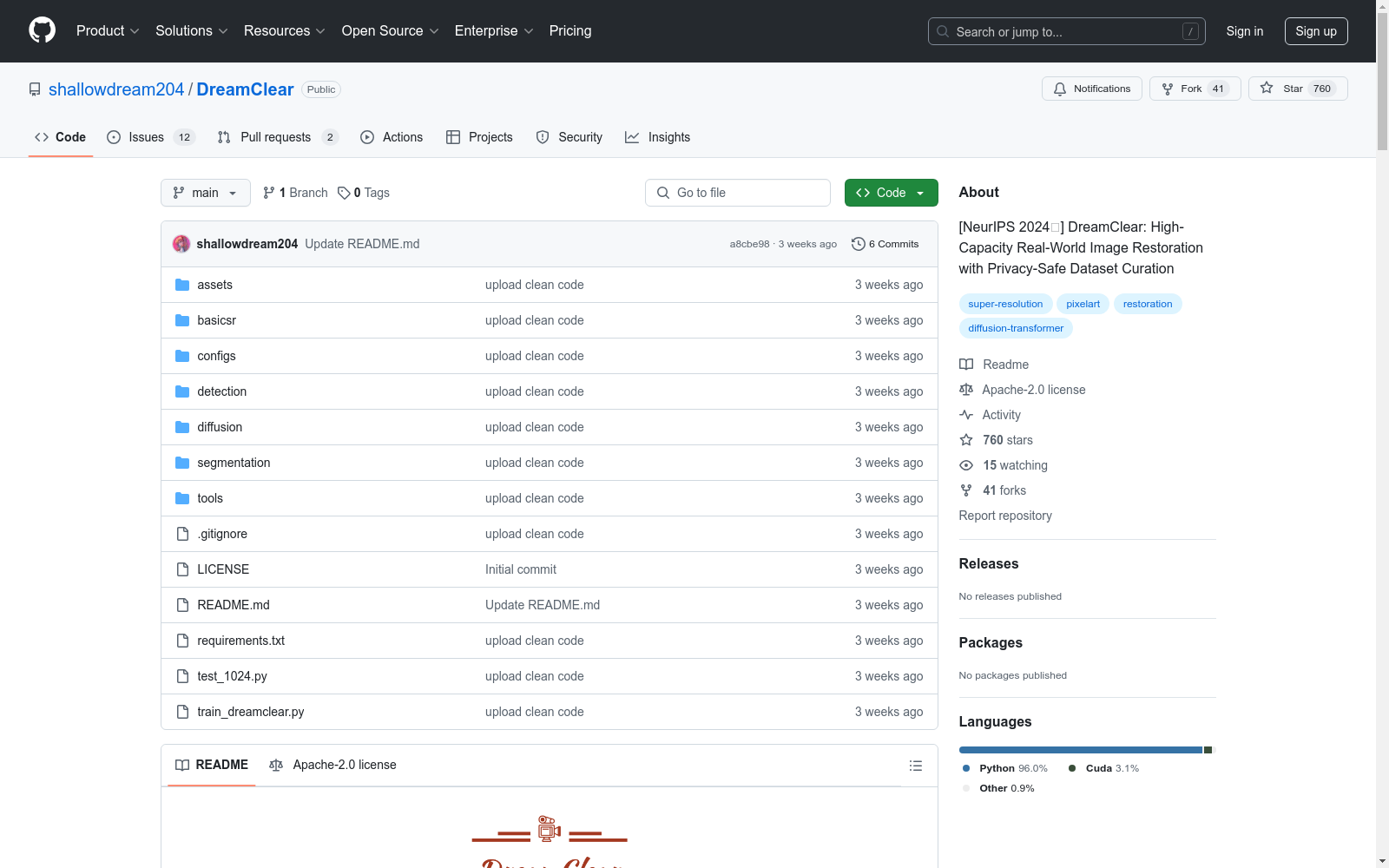Viewport: 1389px width, 868px height.
Task: Click the Notifications bell icon
Action: click(1060, 89)
